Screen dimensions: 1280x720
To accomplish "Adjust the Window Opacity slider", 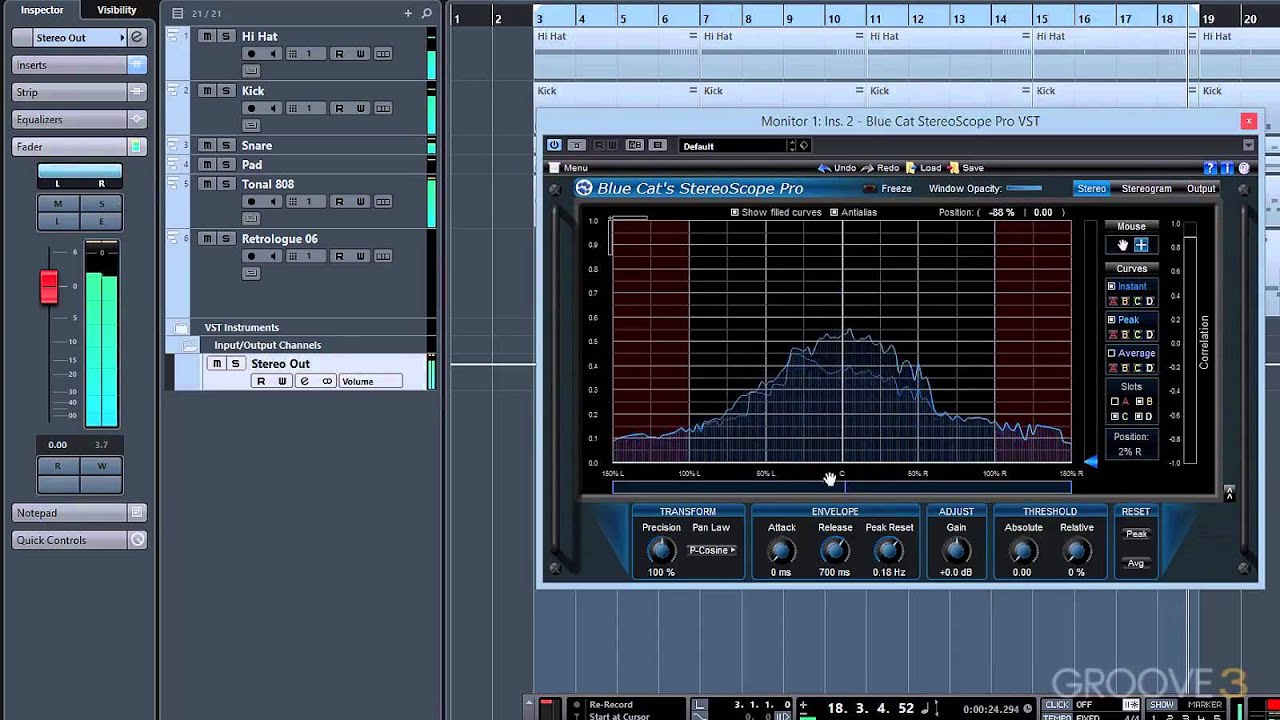I will [1025, 188].
